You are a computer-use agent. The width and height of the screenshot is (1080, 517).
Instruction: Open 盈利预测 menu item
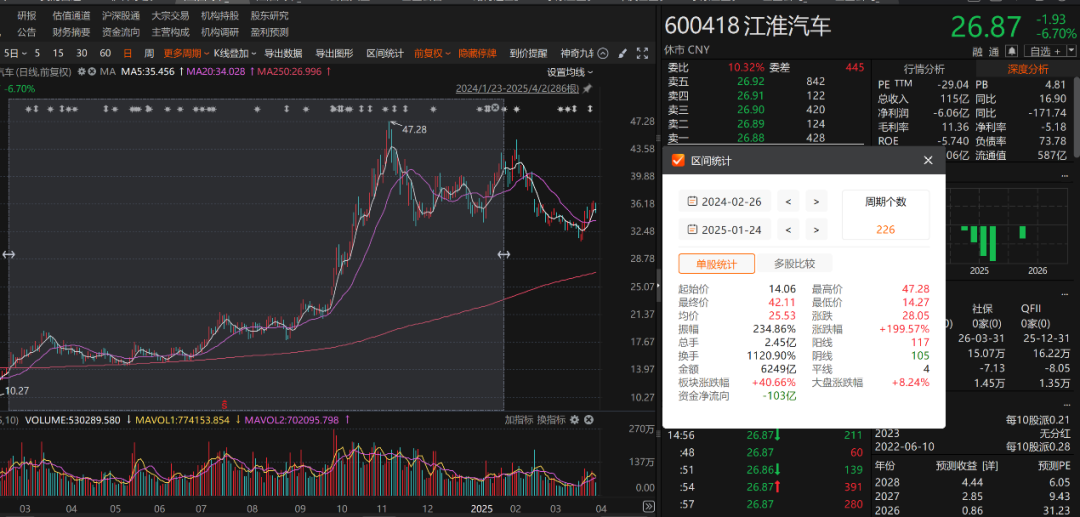269,32
